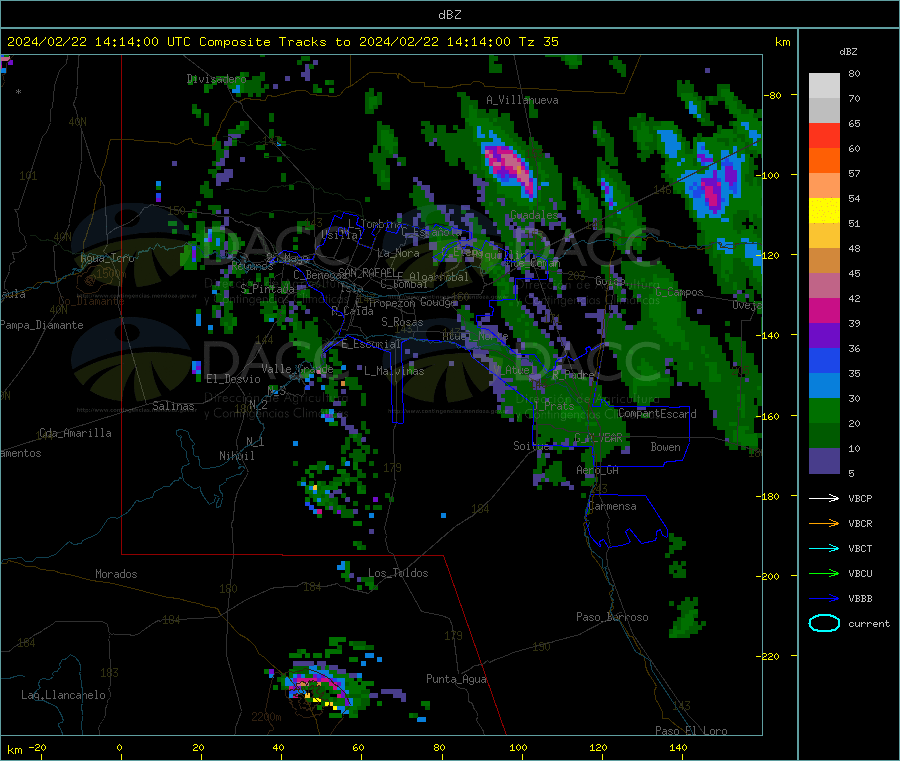This screenshot has height=761, width=900.
Task: Click the Cda_Amarilla map label
Action: click(x=75, y=433)
